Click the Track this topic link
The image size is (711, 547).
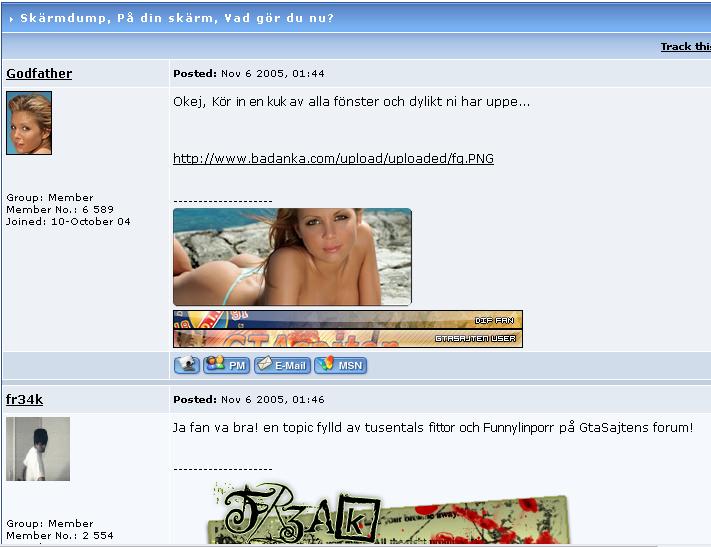686,46
